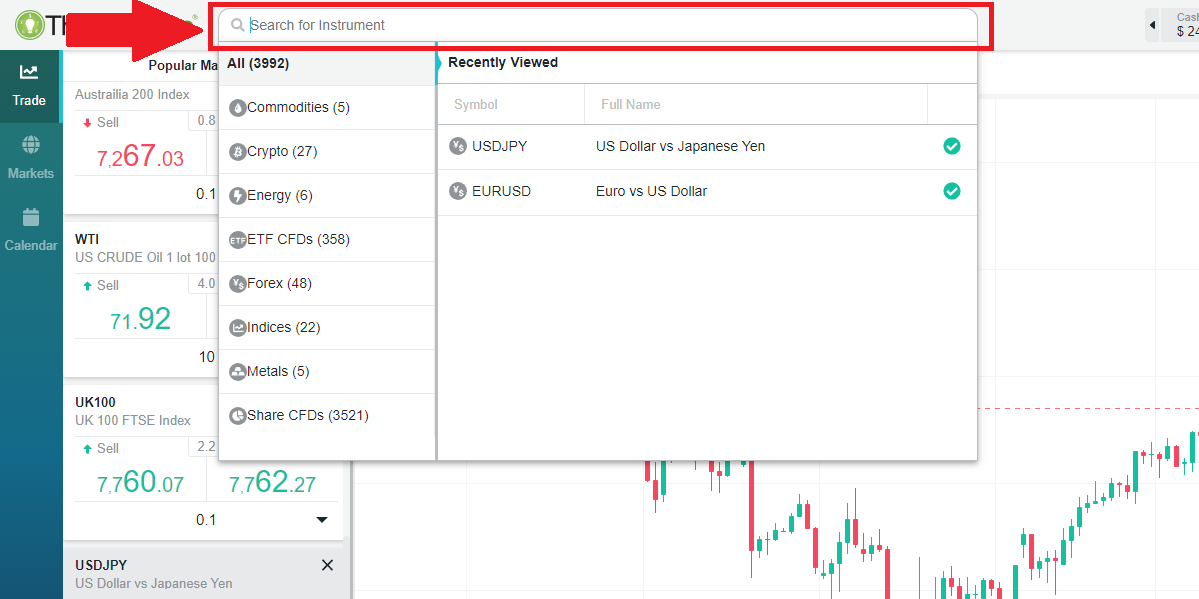
Task: Open the Indices (22) category
Action: pyautogui.click(x=327, y=327)
